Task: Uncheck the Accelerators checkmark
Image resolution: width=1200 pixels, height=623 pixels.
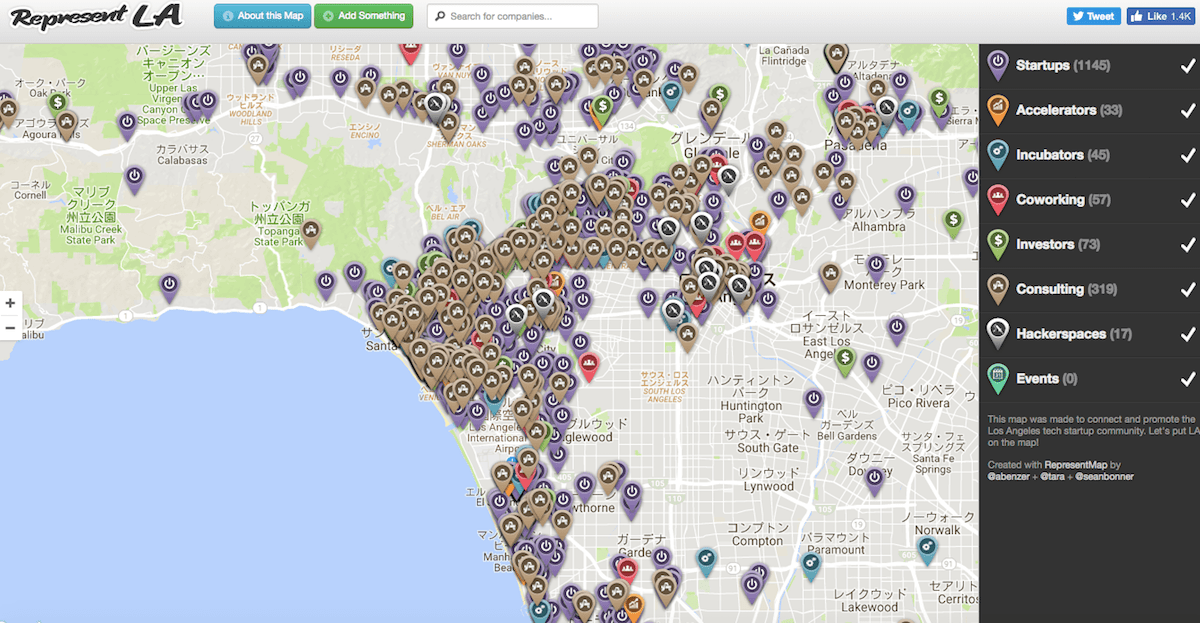Action: coord(1188,111)
